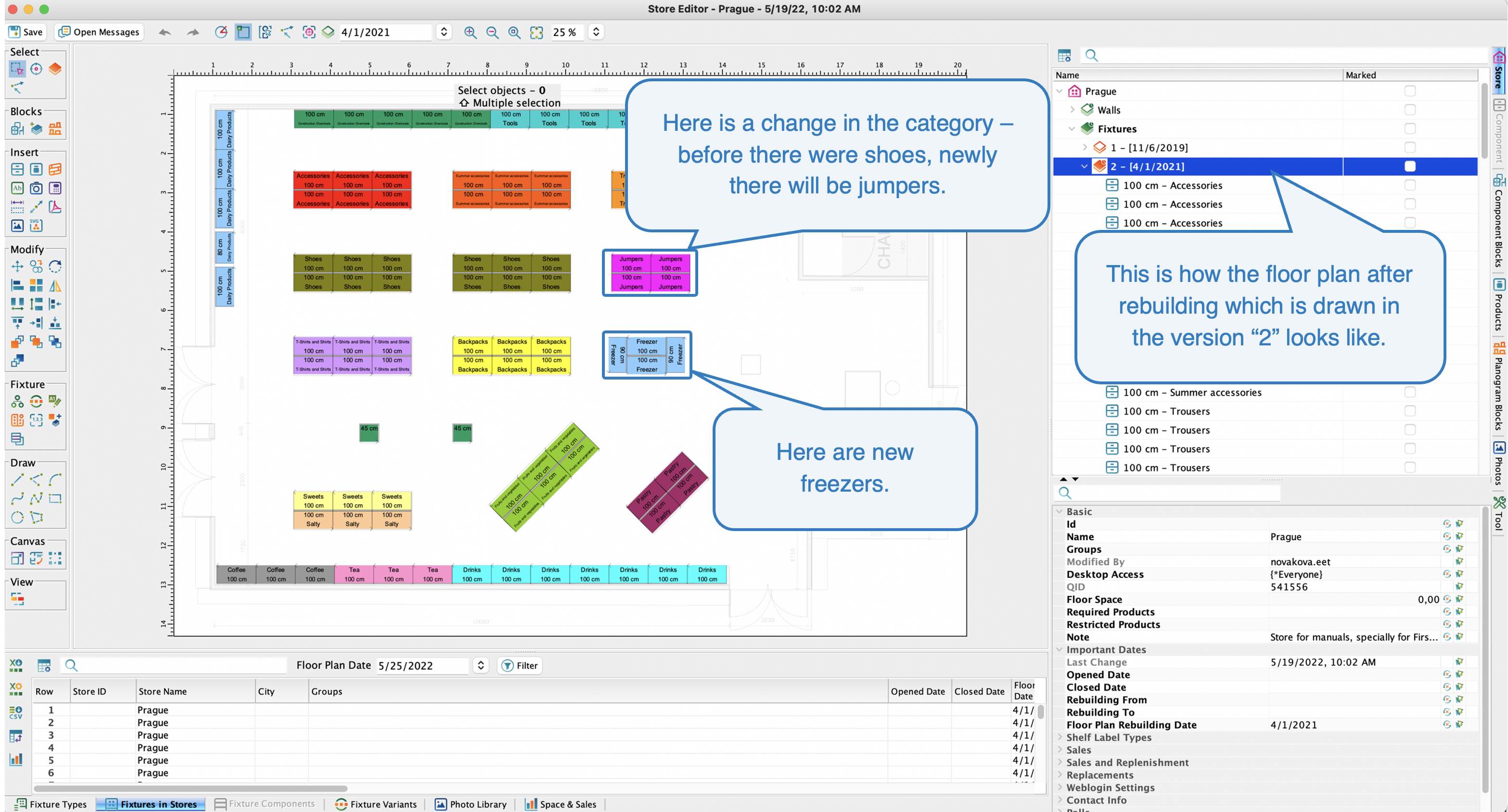Toggle the Marked checkbox for Fixtures
This screenshot has height=812, width=1508.
(1410, 129)
